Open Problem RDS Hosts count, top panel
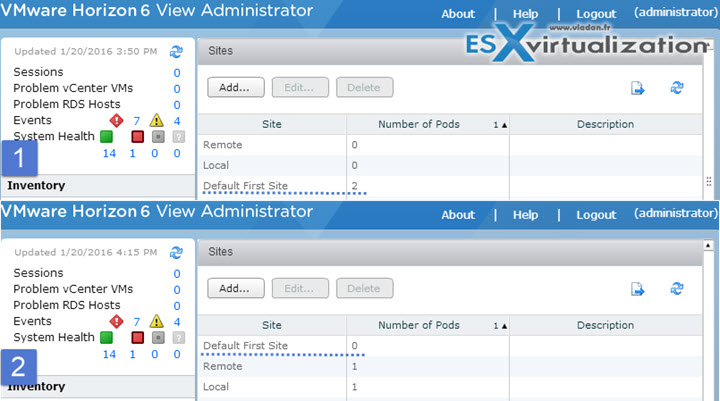Screen dimensions: 720x401 click(177, 105)
